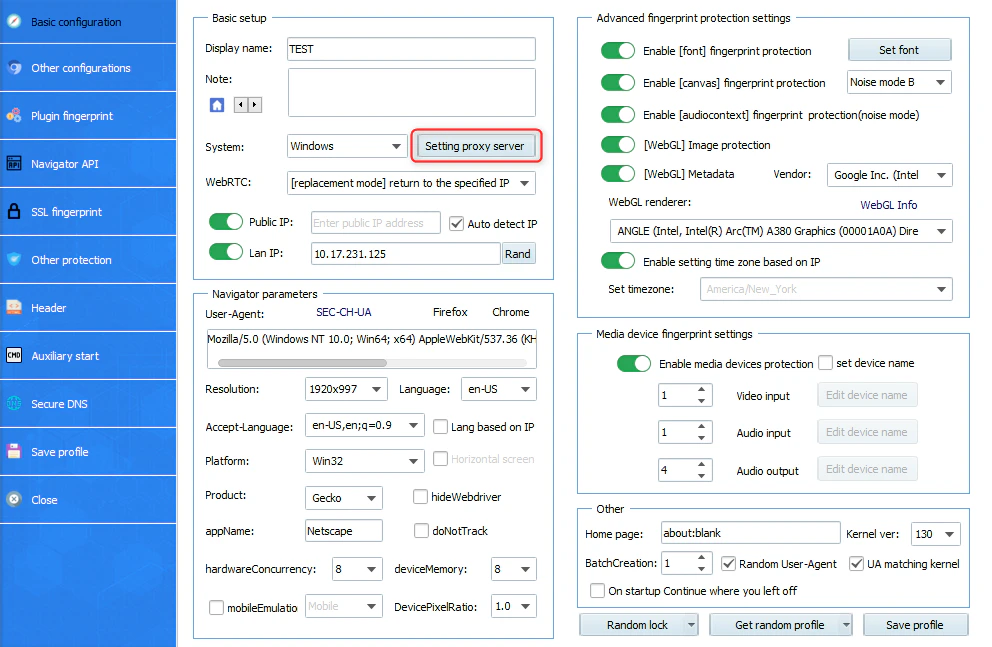The image size is (992, 647).
Task: Open the Language en-US dropdown
Action: coord(499,389)
